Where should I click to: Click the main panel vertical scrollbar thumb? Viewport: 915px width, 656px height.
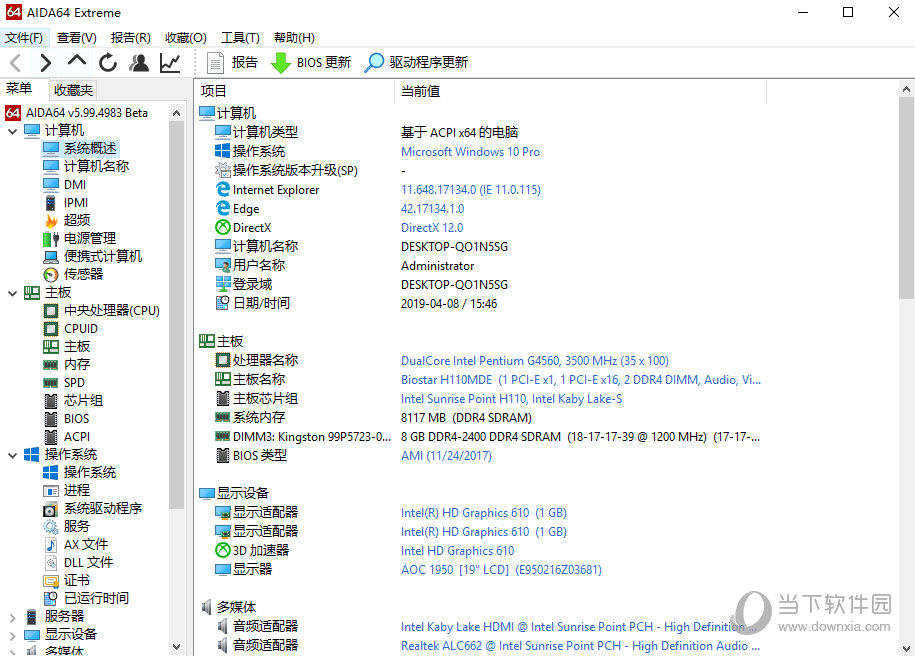click(x=906, y=198)
